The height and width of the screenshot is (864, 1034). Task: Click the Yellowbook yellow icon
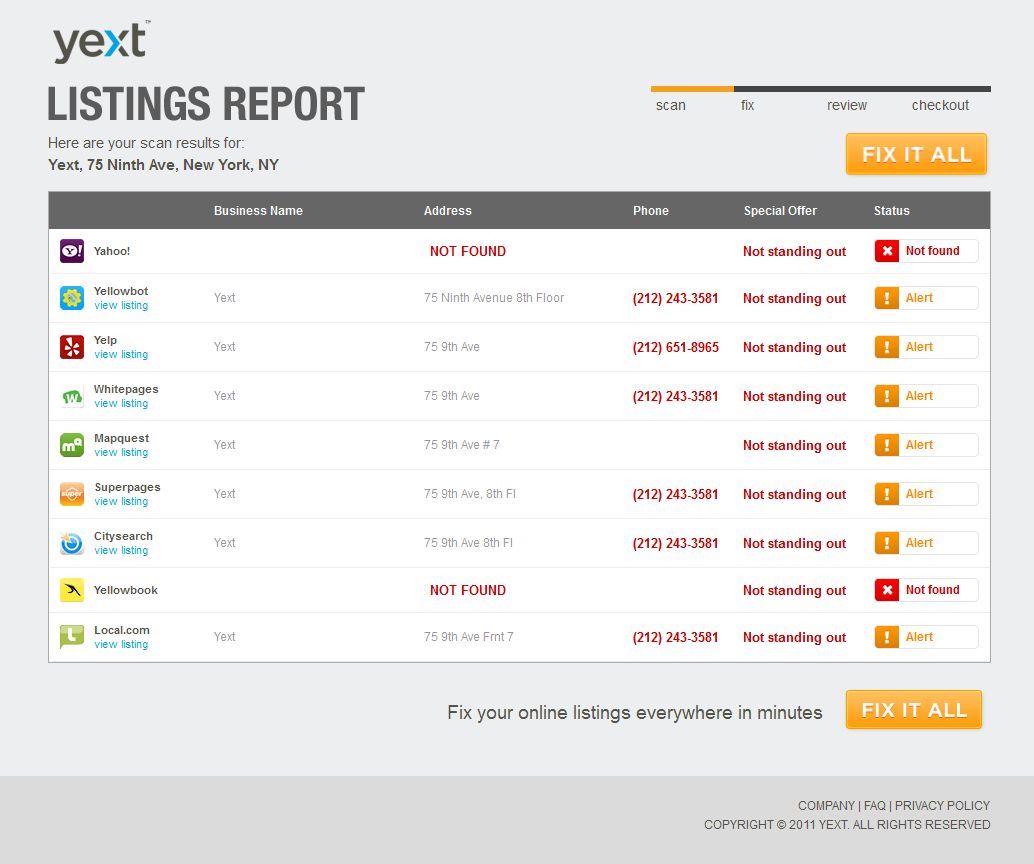(72, 590)
